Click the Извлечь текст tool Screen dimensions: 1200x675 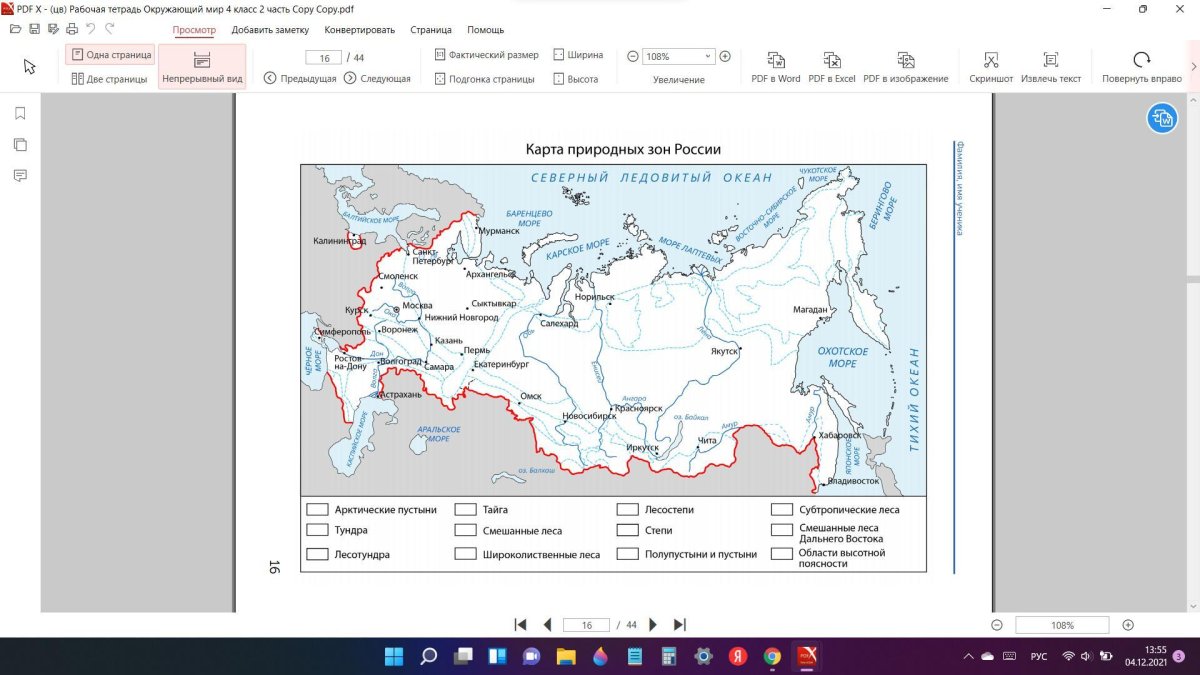(x=1050, y=60)
